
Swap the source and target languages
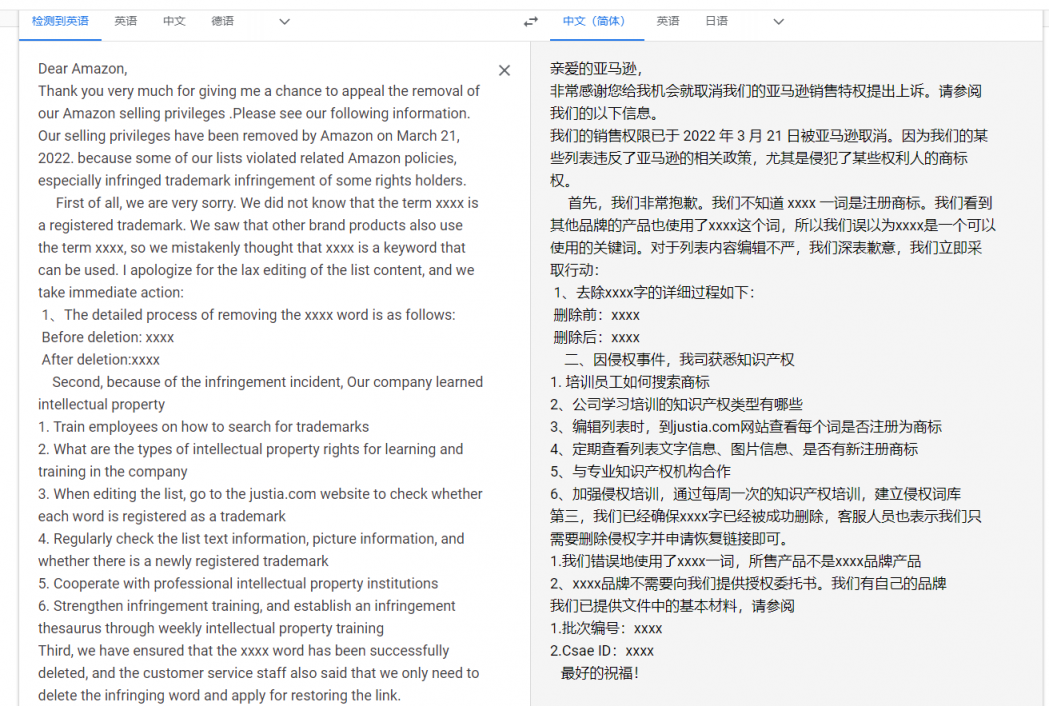(530, 21)
